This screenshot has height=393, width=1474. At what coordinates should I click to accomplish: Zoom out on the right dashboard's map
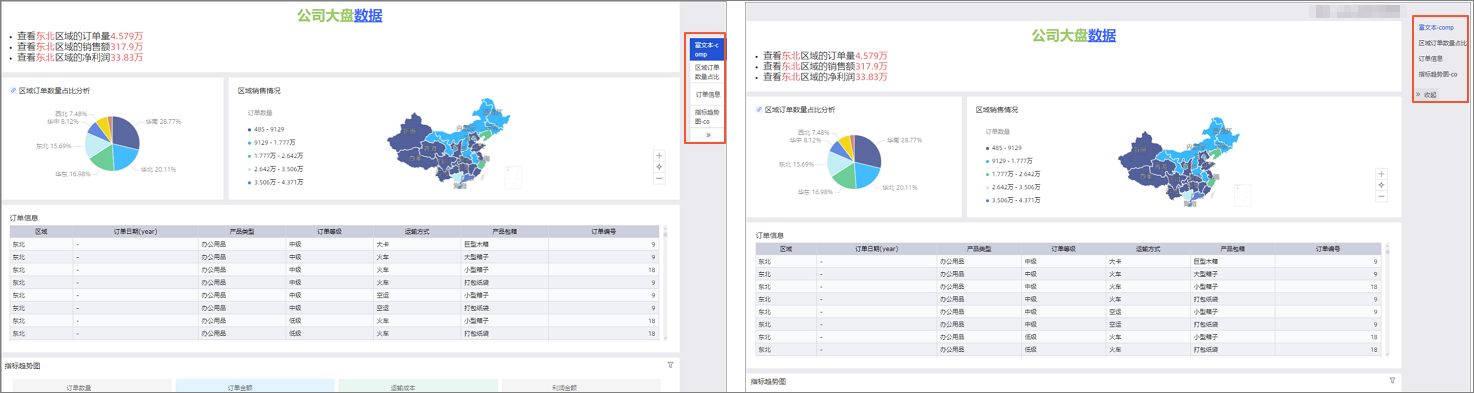pyautogui.click(x=1382, y=197)
